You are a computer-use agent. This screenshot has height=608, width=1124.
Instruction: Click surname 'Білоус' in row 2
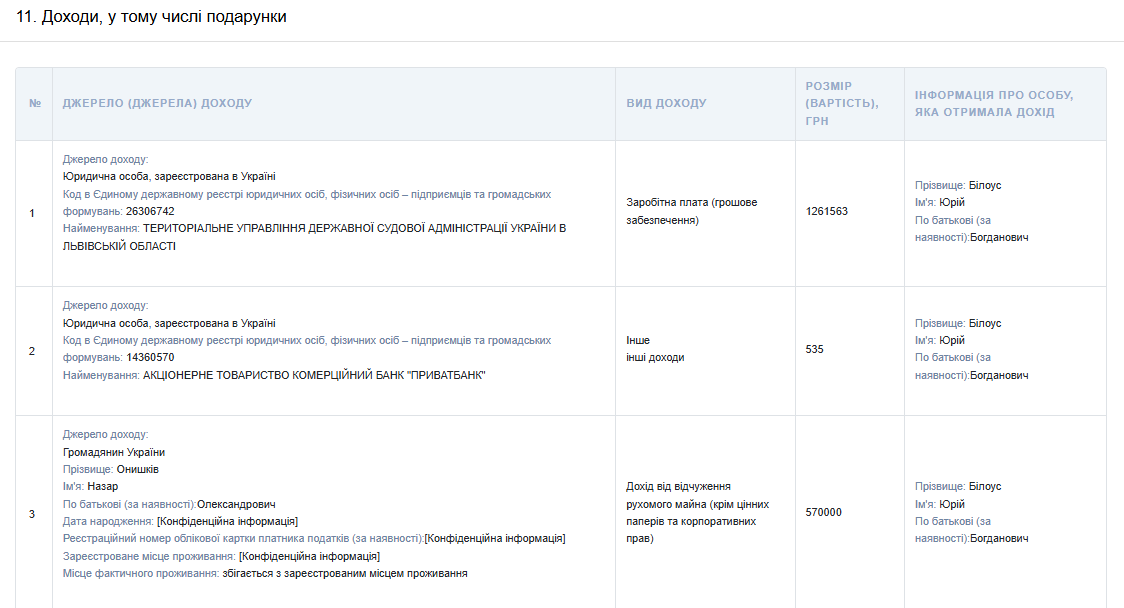click(x=985, y=323)
